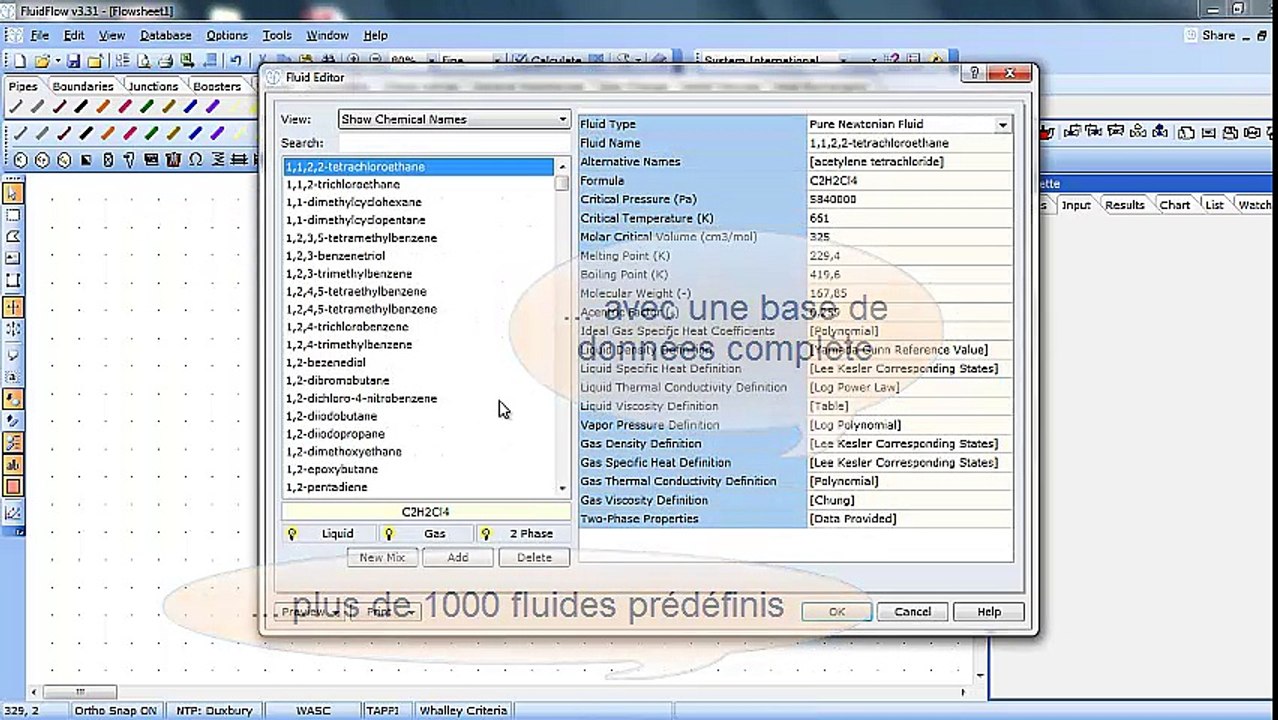The height and width of the screenshot is (720, 1278).
Task: Open the File menu
Action: (x=39, y=35)
